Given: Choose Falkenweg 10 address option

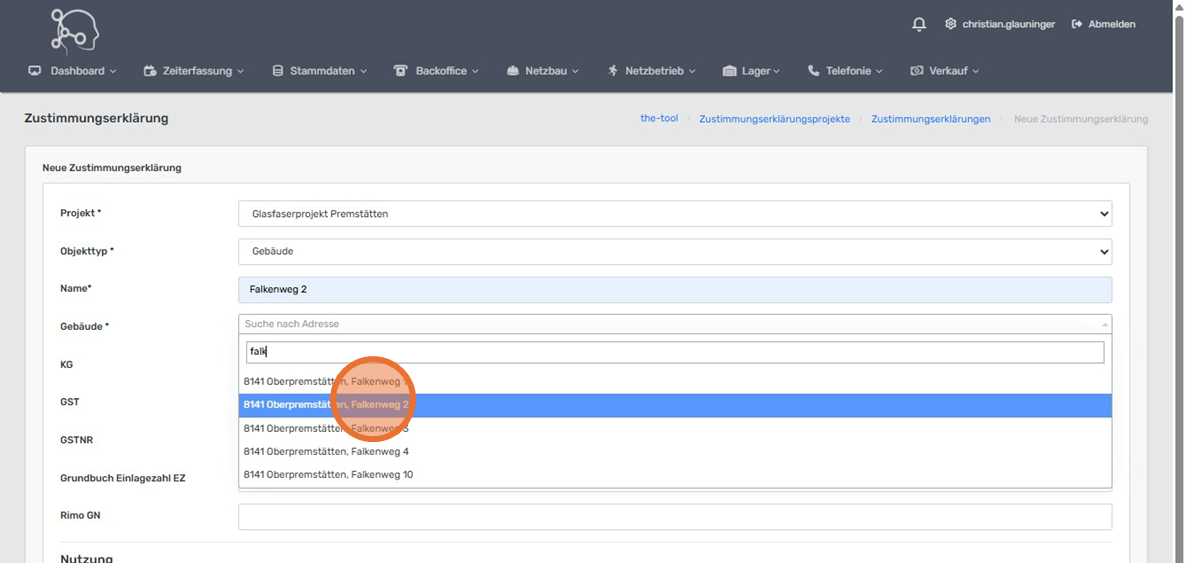Looking at the screenshot, I should tap(328, 474).
